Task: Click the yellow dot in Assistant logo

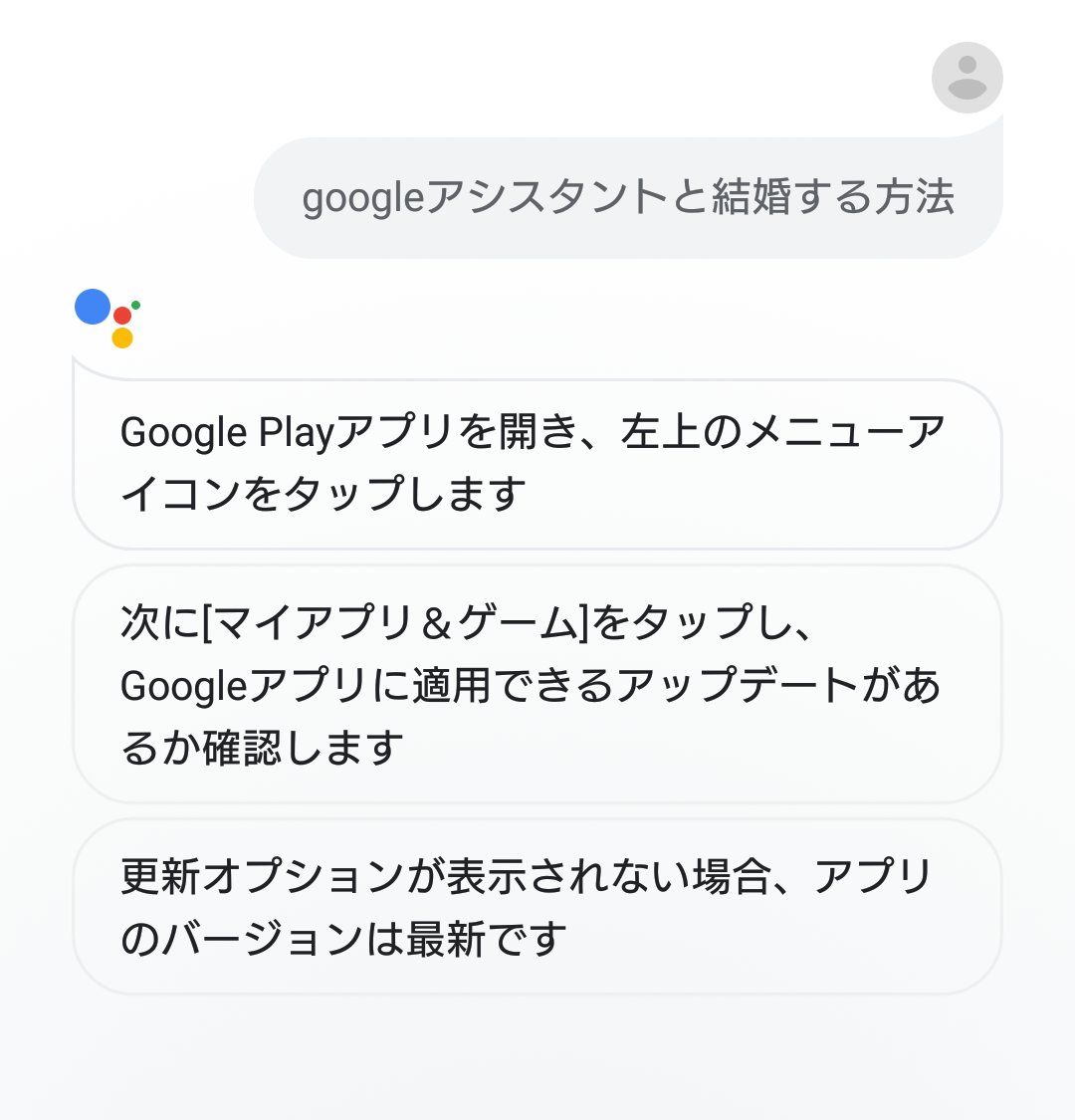Action: pos(122,337)
